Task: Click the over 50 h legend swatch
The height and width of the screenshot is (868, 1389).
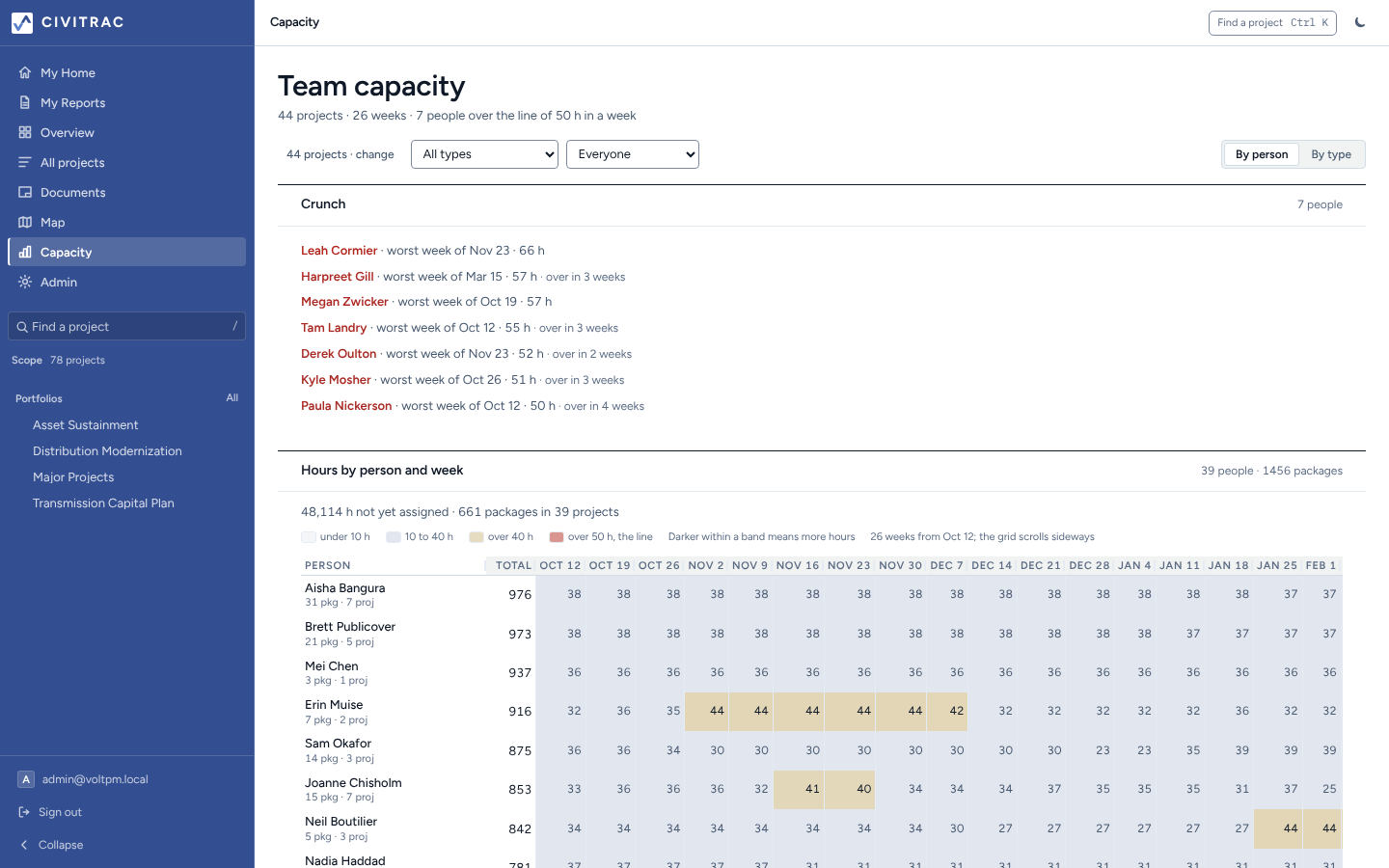Action: pyautogui.click(x=557, y=537)
